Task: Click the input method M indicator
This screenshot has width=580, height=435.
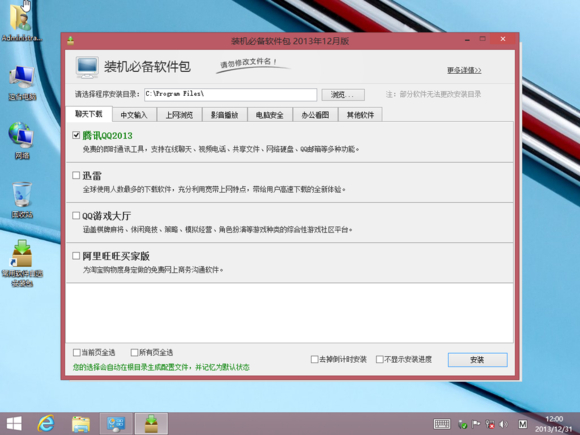Action: pyautogui.click(x=523, y=424)
